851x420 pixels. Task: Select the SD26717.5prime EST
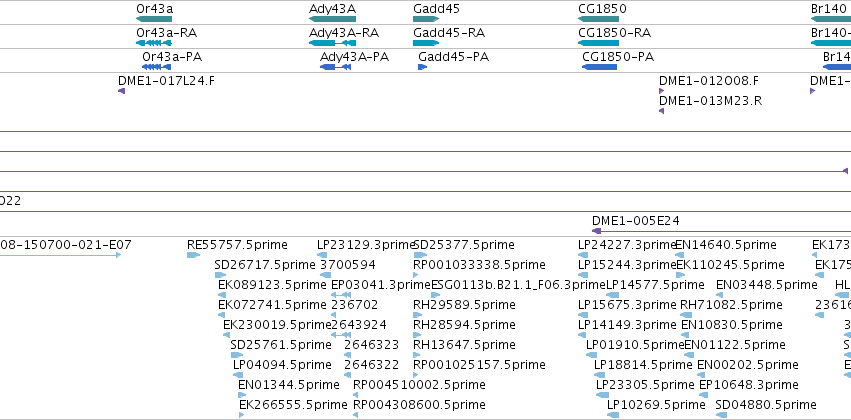click(x=220, y=275)
